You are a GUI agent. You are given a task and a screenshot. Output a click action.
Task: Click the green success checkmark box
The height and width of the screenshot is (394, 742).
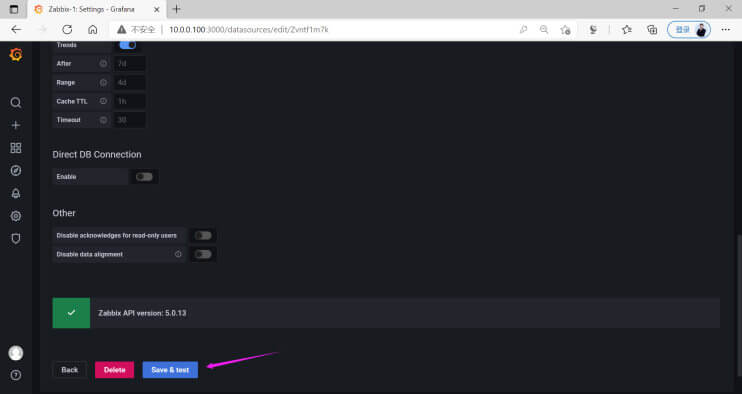tap(71, 313)
